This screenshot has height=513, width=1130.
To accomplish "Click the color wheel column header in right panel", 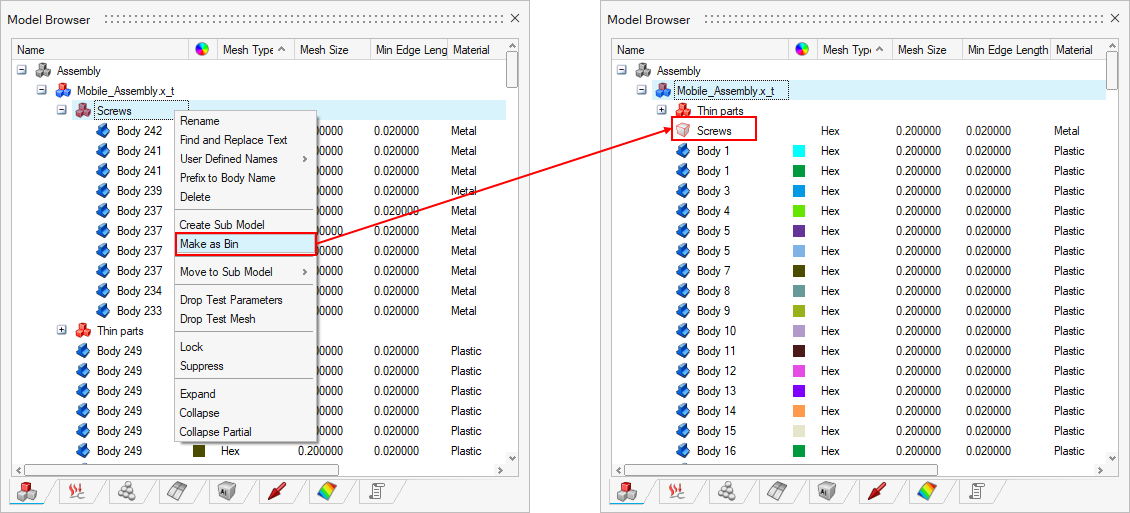I will click(801, 50).
